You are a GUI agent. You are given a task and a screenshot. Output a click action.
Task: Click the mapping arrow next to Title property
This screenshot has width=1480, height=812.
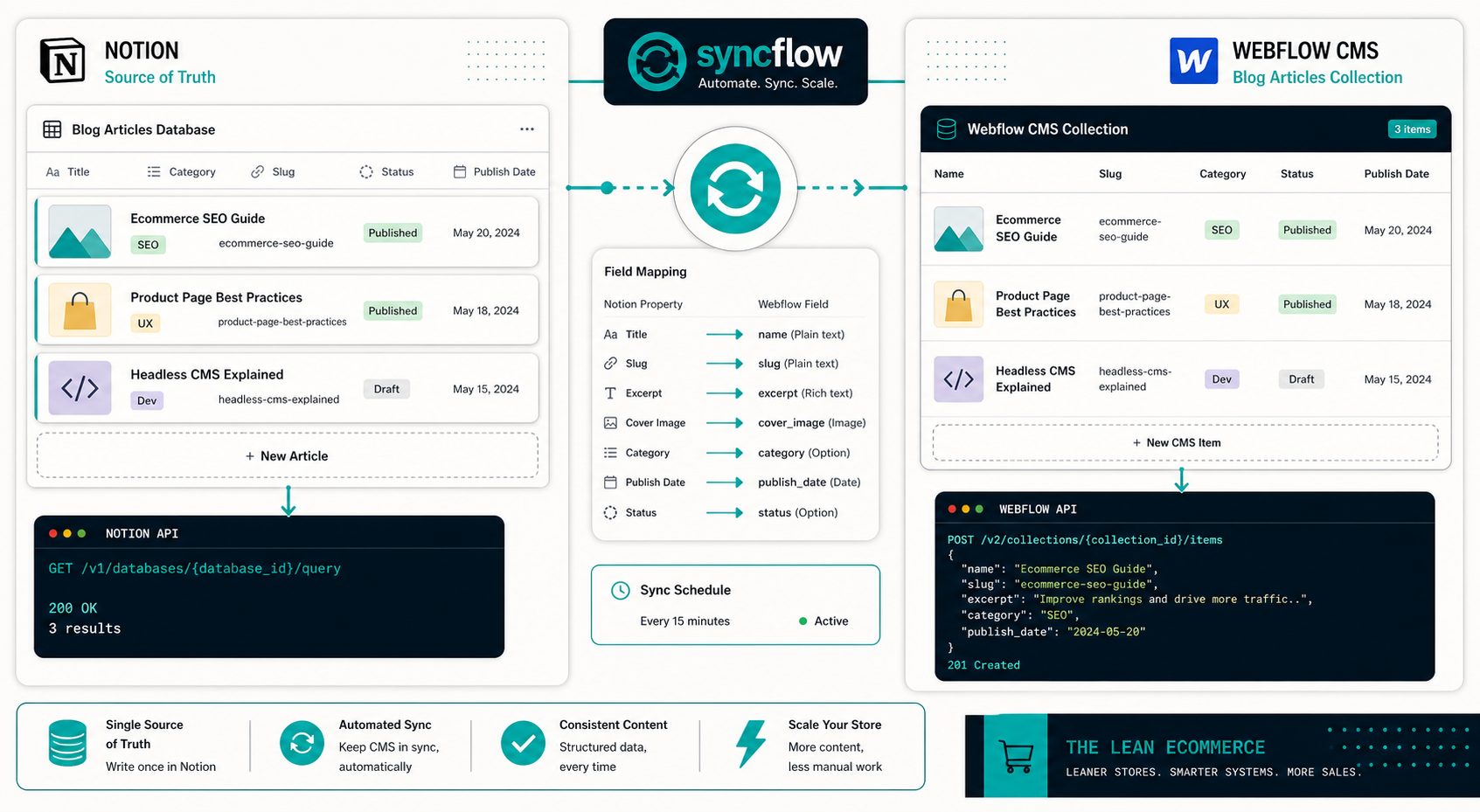(x=725, y=335)
